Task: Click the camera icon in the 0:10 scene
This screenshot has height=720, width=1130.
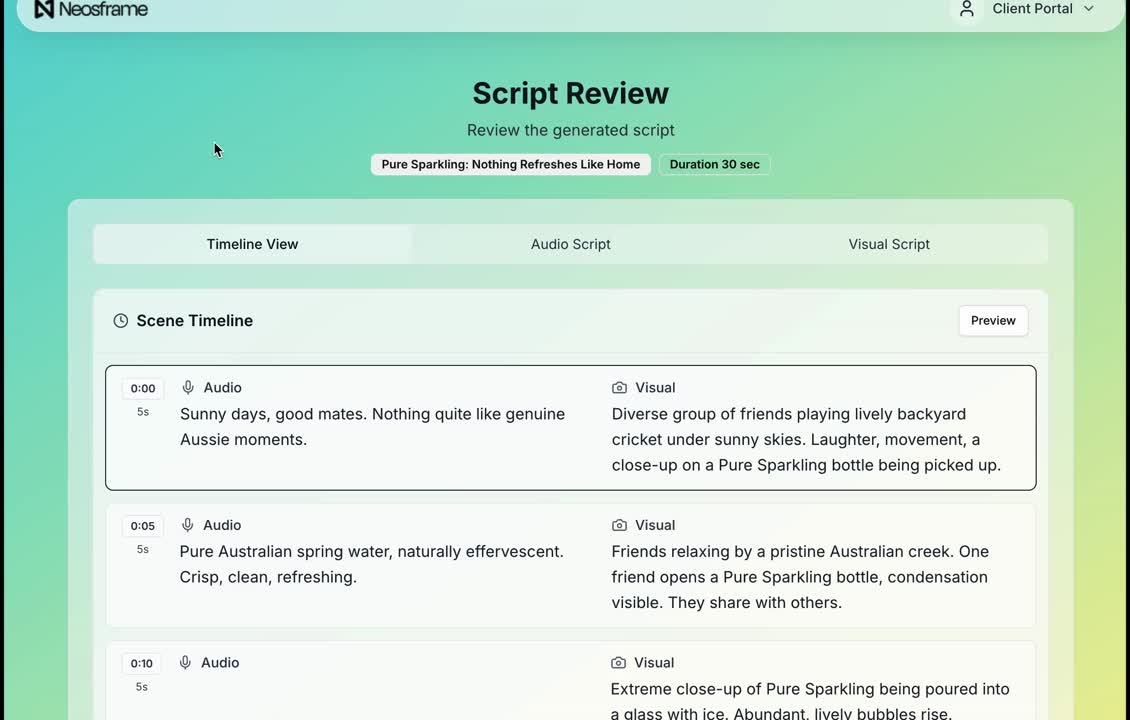Action: (x=618, y=663)
